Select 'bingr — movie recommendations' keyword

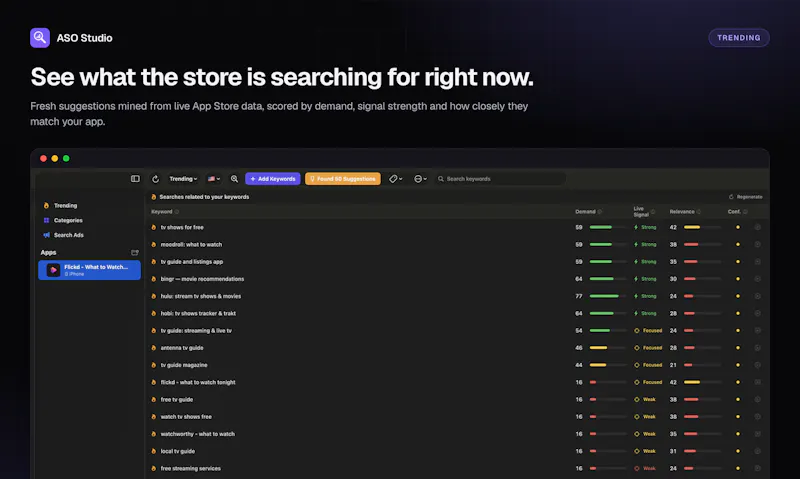(203, 279)
